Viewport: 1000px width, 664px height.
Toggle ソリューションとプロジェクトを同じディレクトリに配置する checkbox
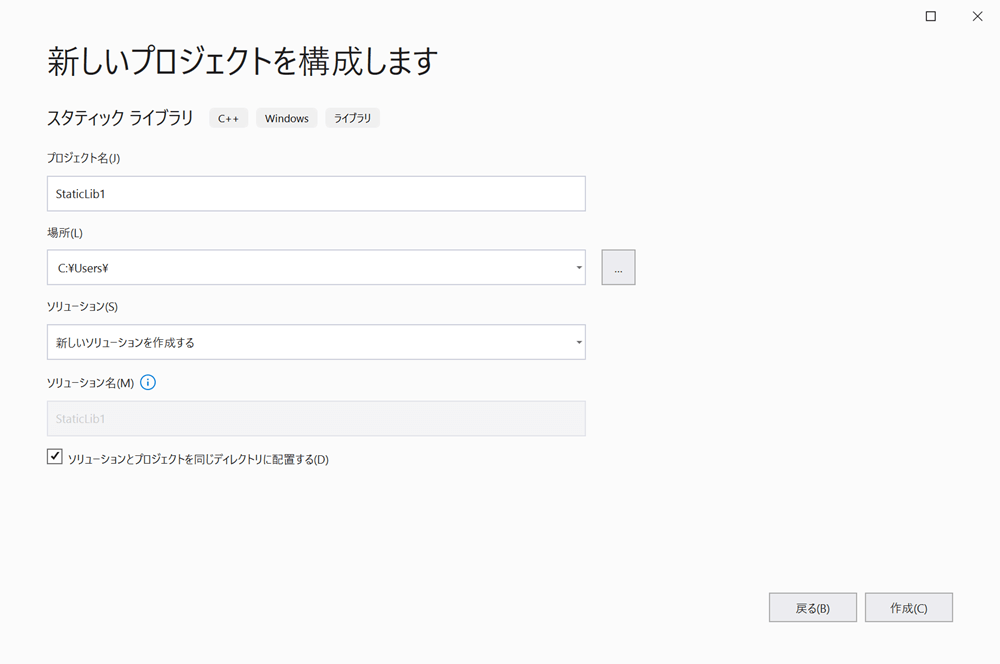[55, 457]
